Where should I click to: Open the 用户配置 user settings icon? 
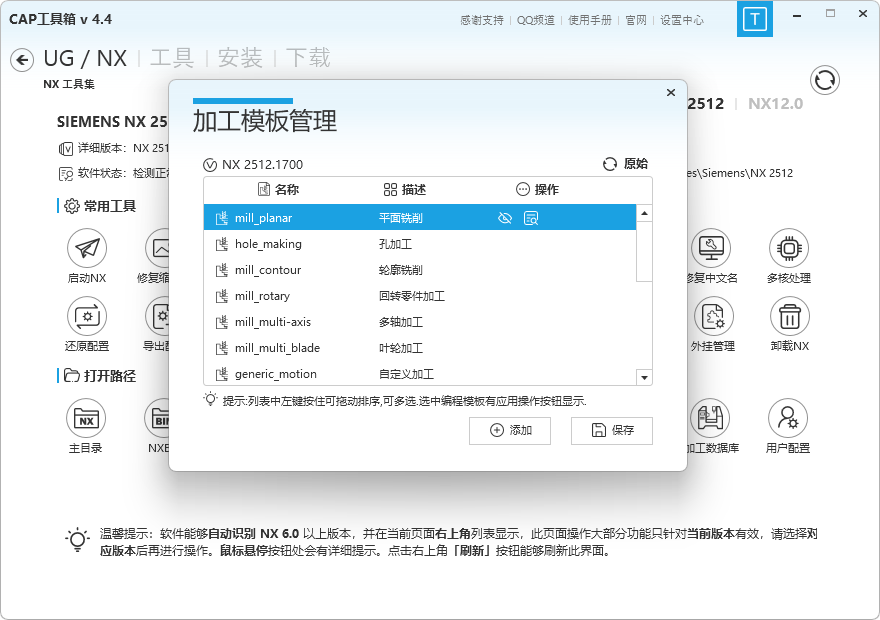[787, 417]
